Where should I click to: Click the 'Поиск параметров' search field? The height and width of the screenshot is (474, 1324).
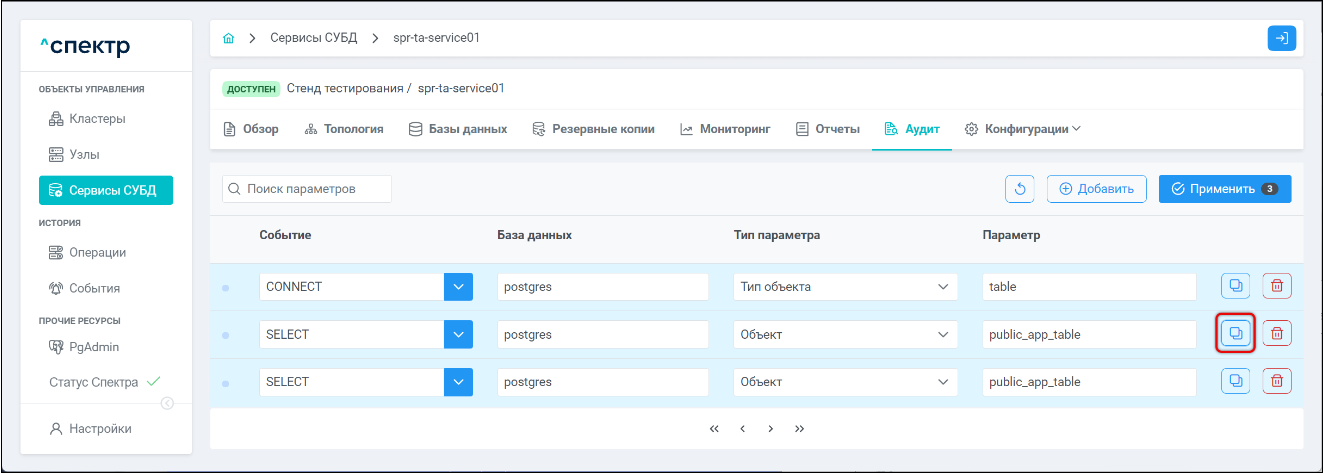pyautogui.click(x=307, y=189)
